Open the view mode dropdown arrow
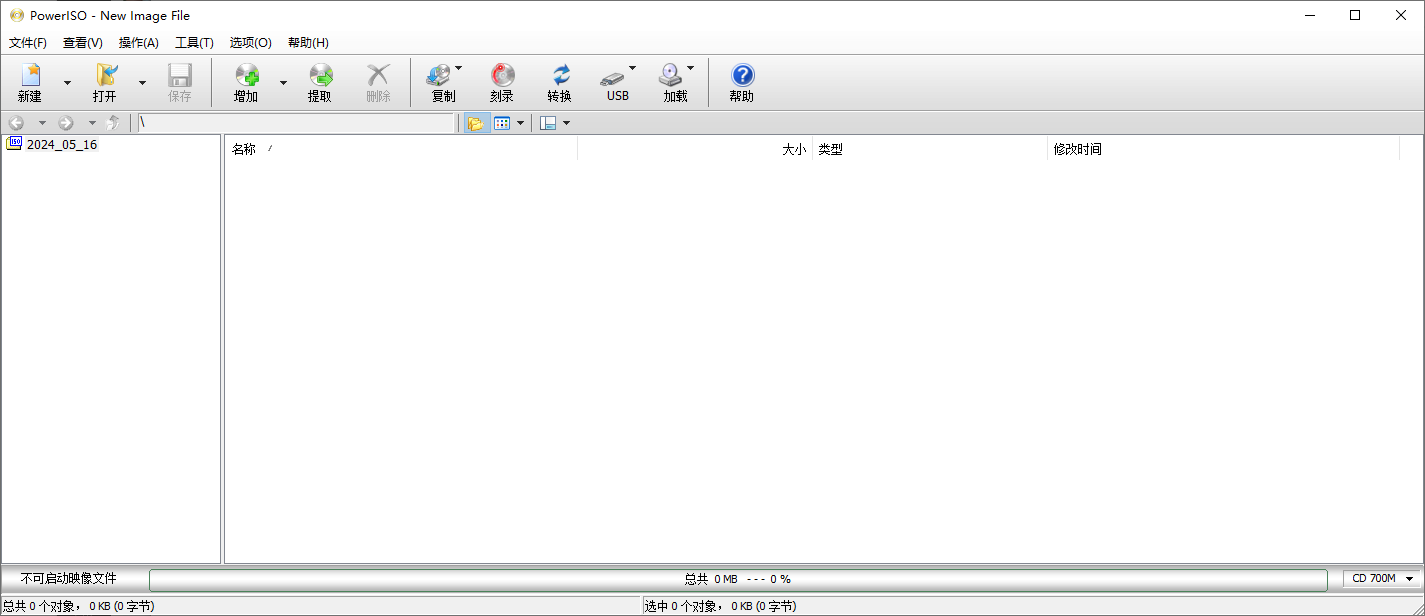This screenshot has height=616, width=1425. pyautogui.click(x=520, y=123)
